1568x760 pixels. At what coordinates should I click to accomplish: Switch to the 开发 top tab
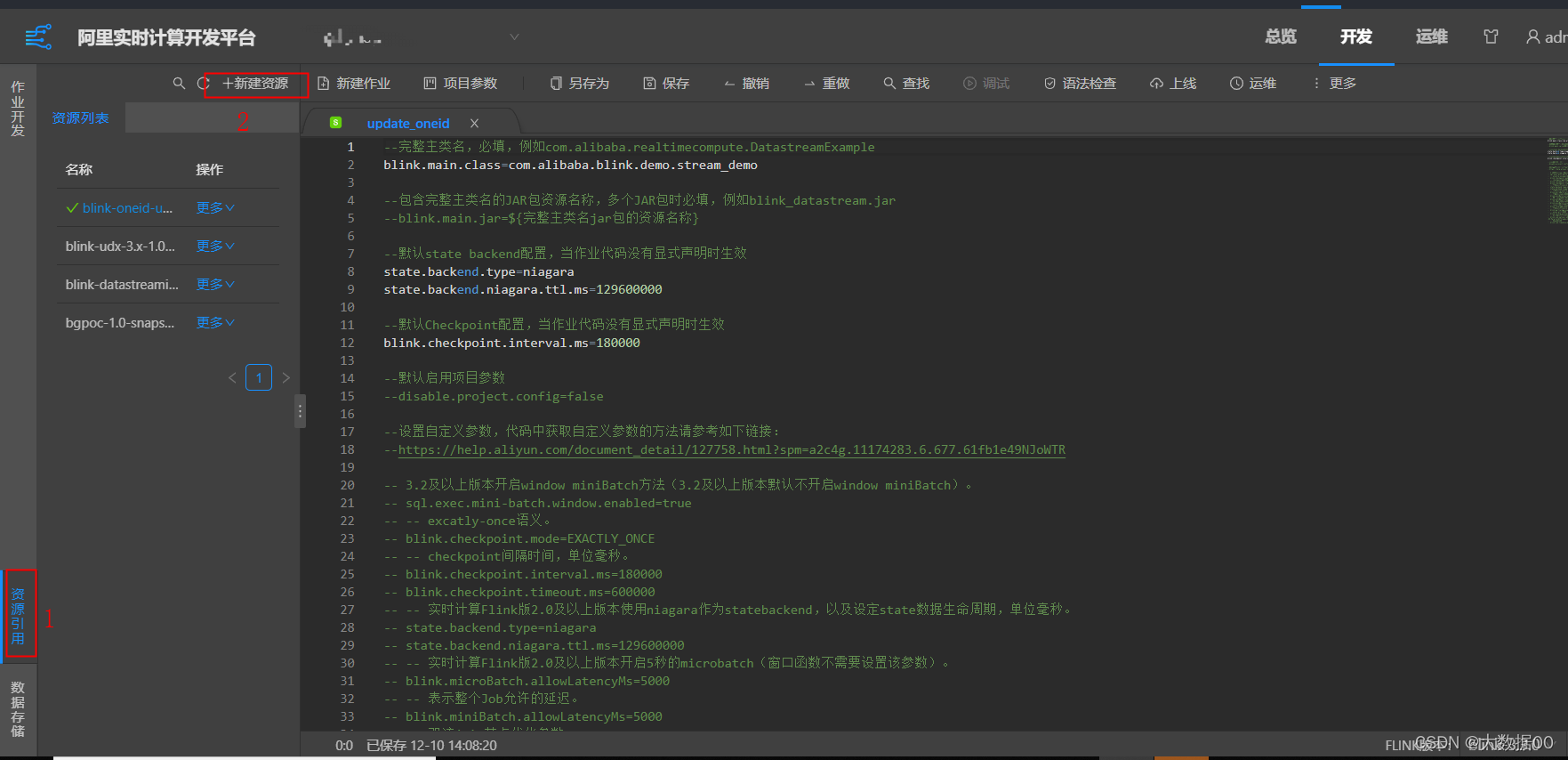(x=1356, y=36)
